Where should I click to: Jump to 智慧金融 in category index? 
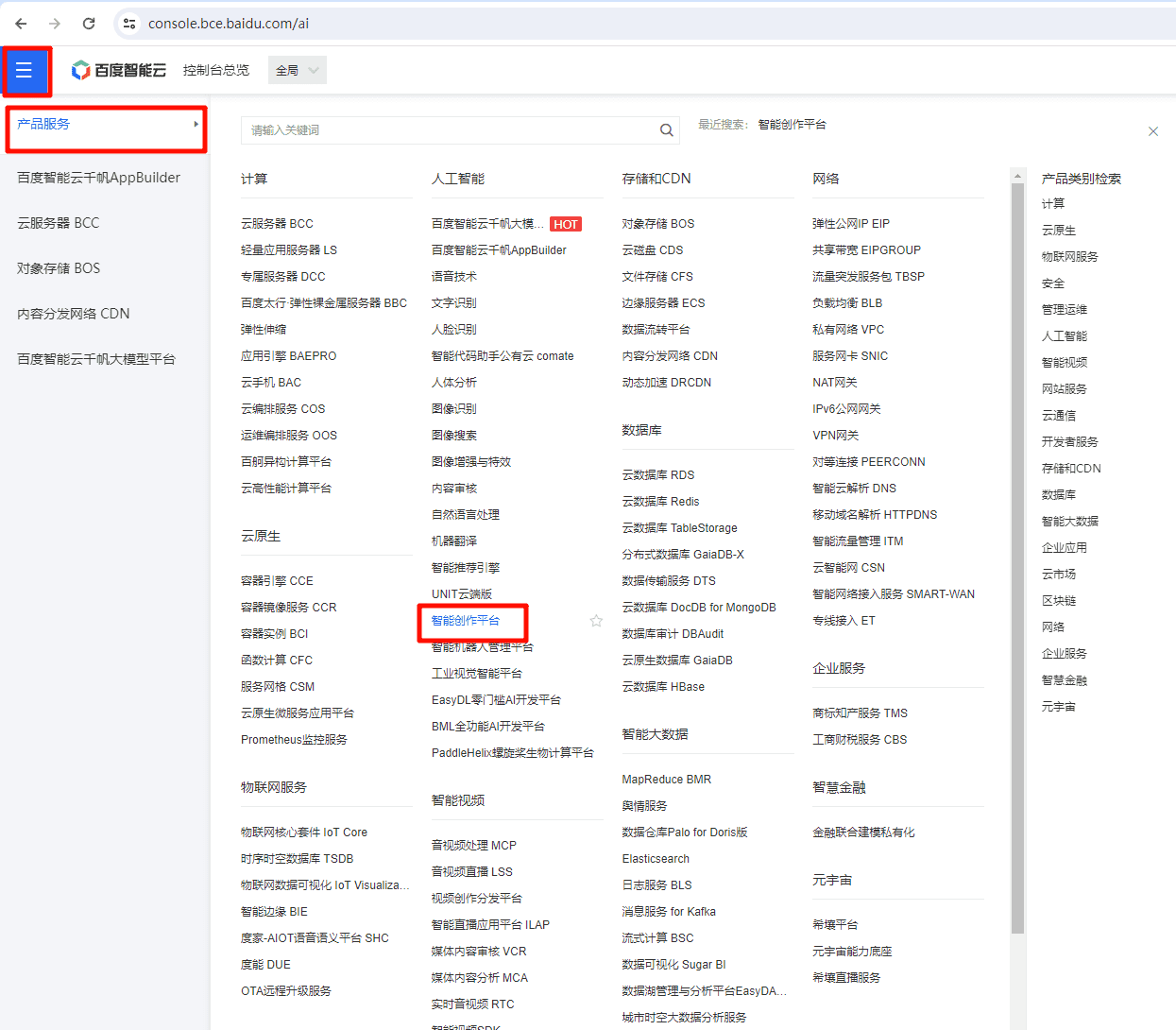1065,680
